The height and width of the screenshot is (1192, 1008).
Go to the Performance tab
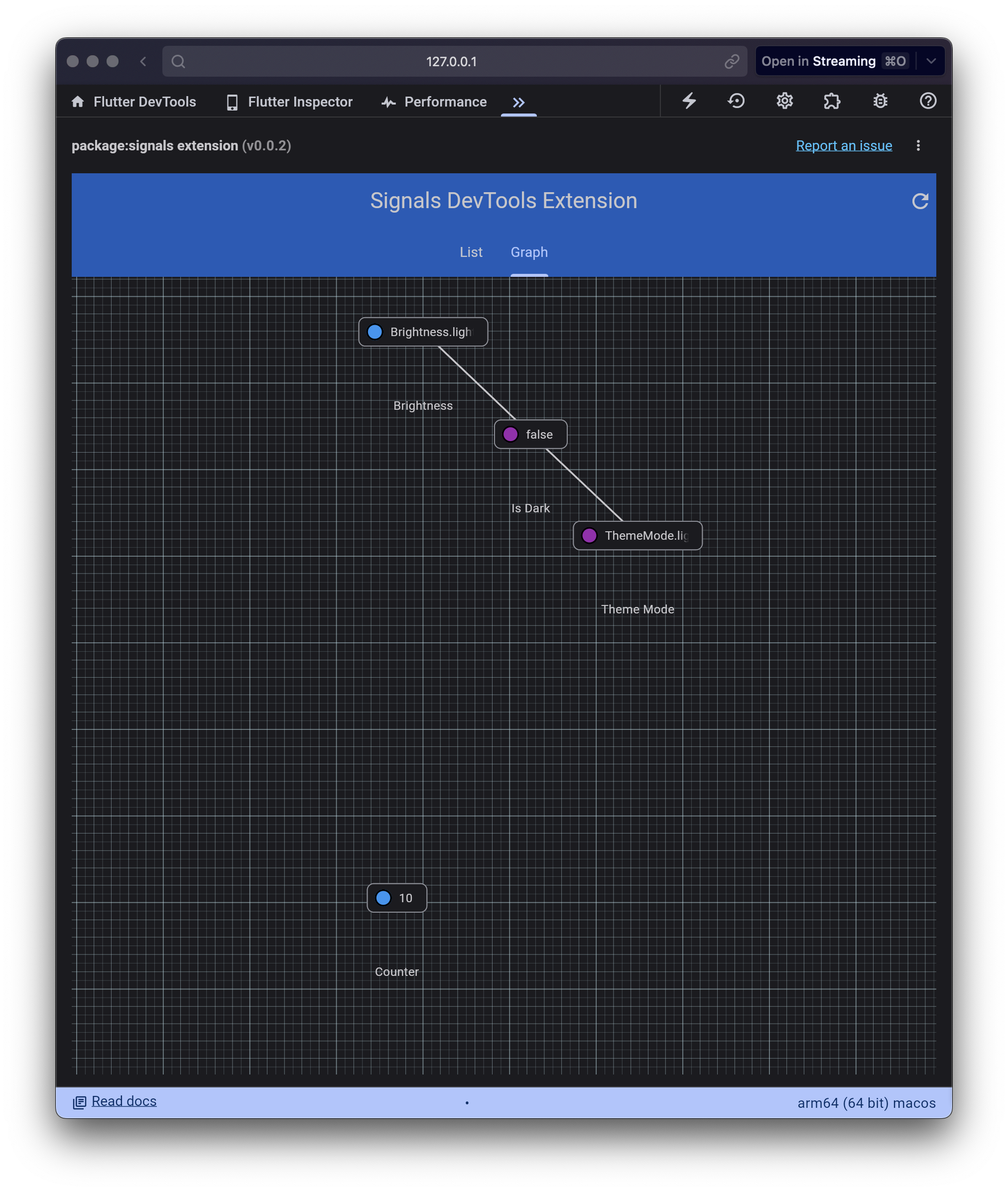click(x=434, y=102)
